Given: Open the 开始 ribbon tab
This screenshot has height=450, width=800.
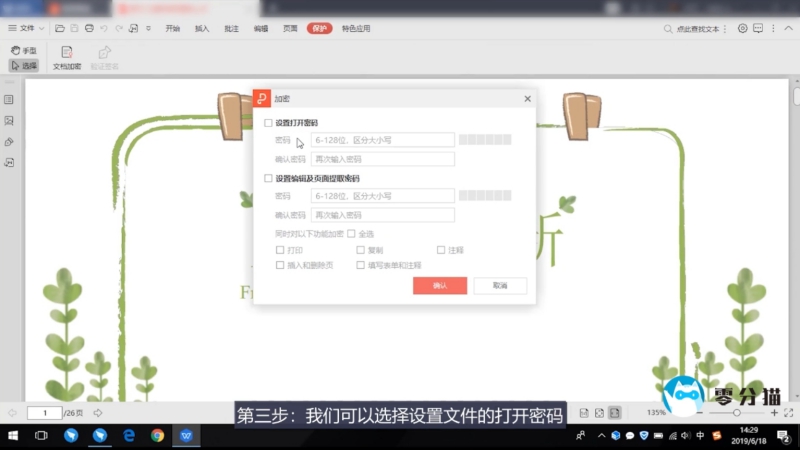Looking at the screenshot, I should (173, 28).
